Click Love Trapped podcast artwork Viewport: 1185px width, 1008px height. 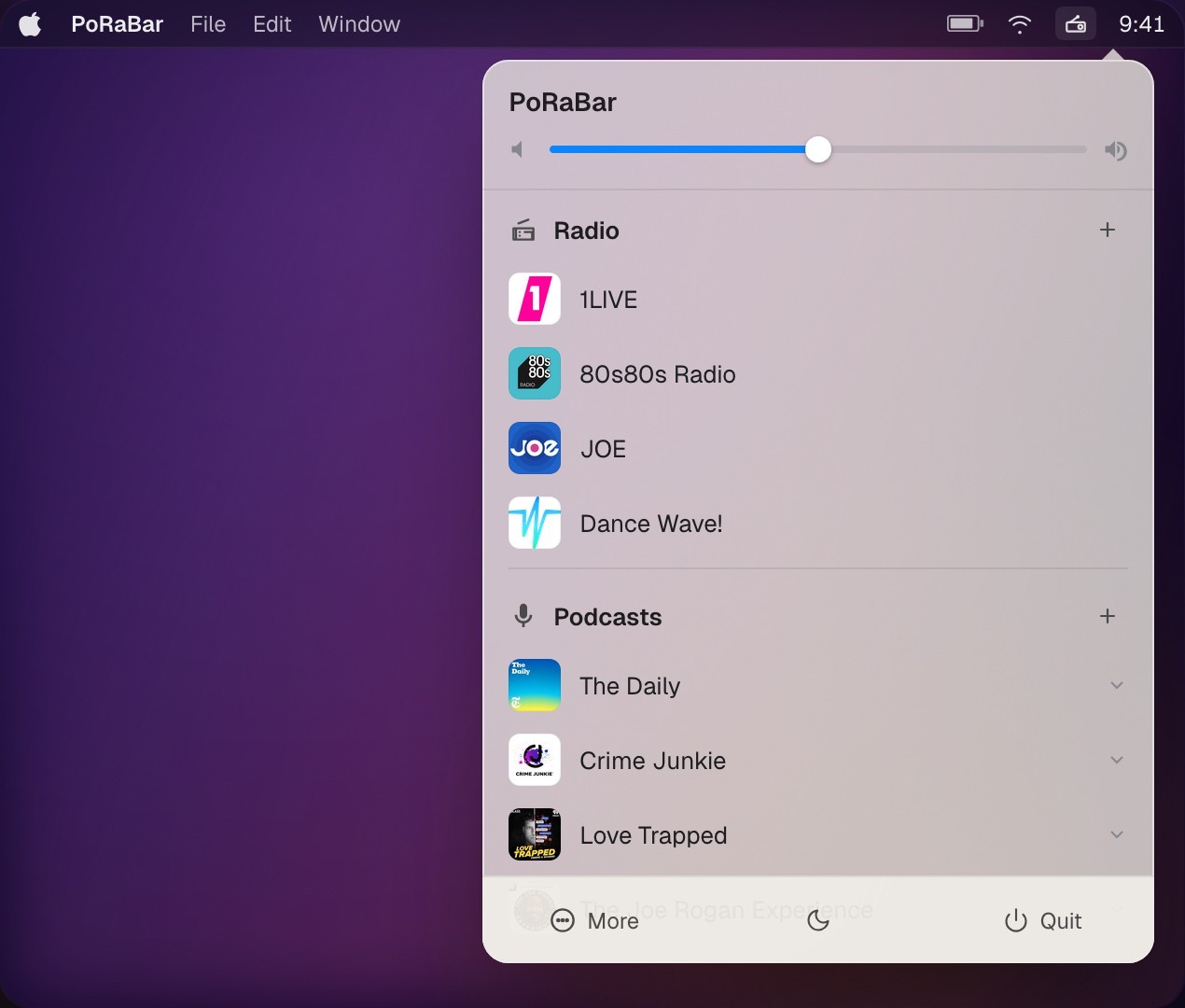tap(535, 834)
